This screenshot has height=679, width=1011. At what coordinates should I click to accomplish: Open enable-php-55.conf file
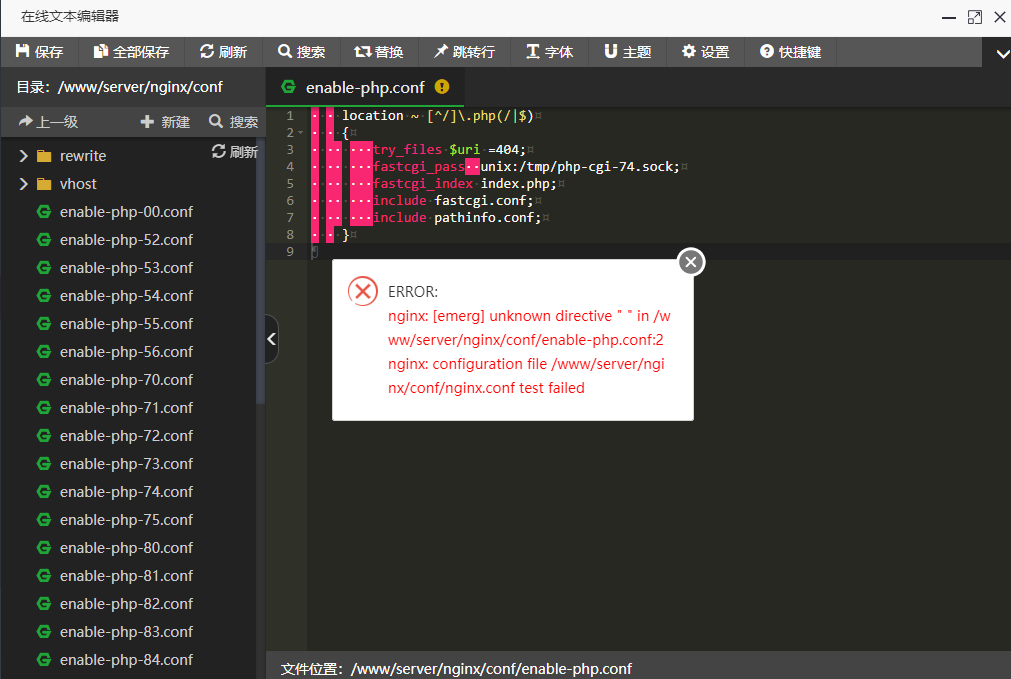point(126,324)
